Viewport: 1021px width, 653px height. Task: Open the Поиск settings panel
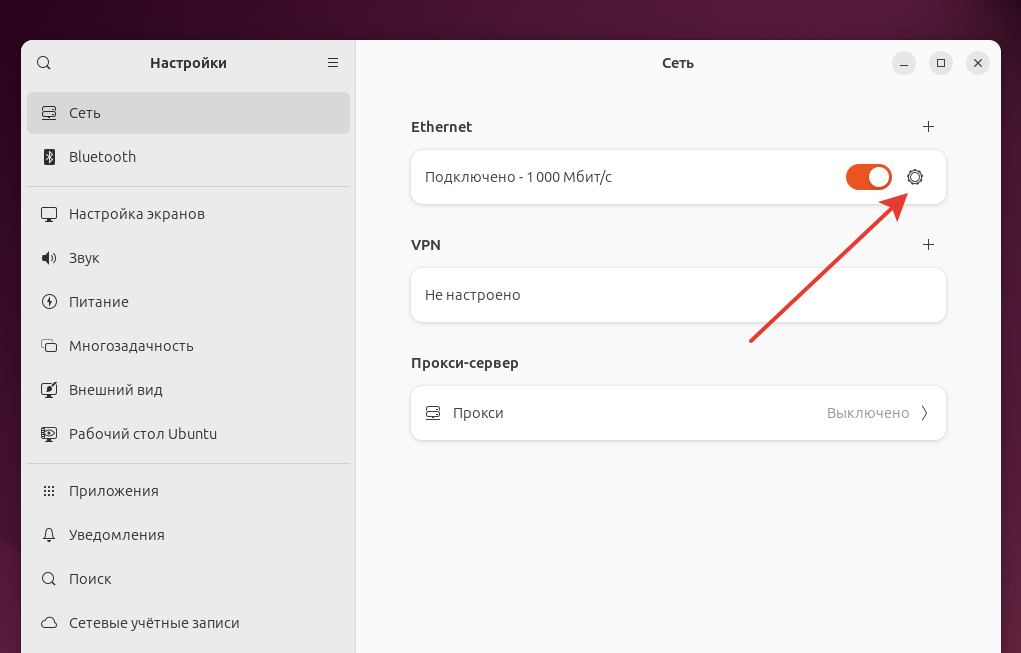tap(188, 579)
